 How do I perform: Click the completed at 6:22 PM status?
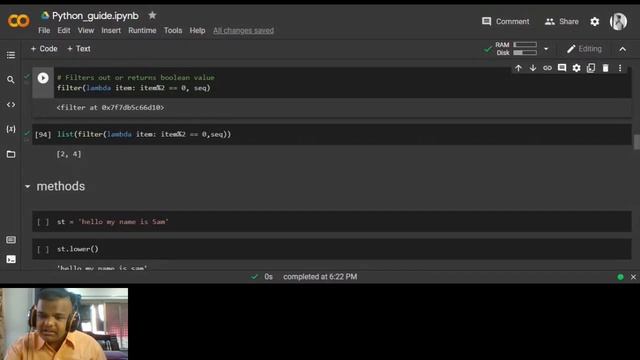pyautogui.click(x=320, y=277)
